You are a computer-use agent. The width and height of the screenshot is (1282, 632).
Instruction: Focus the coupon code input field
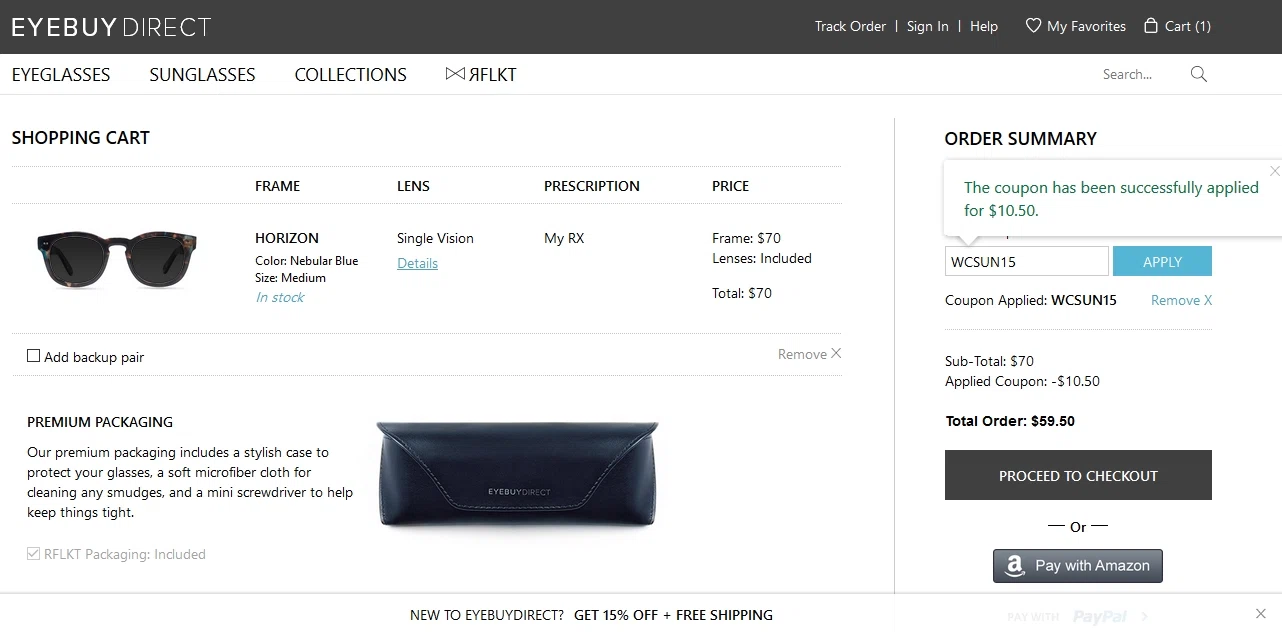[1027, 261]
